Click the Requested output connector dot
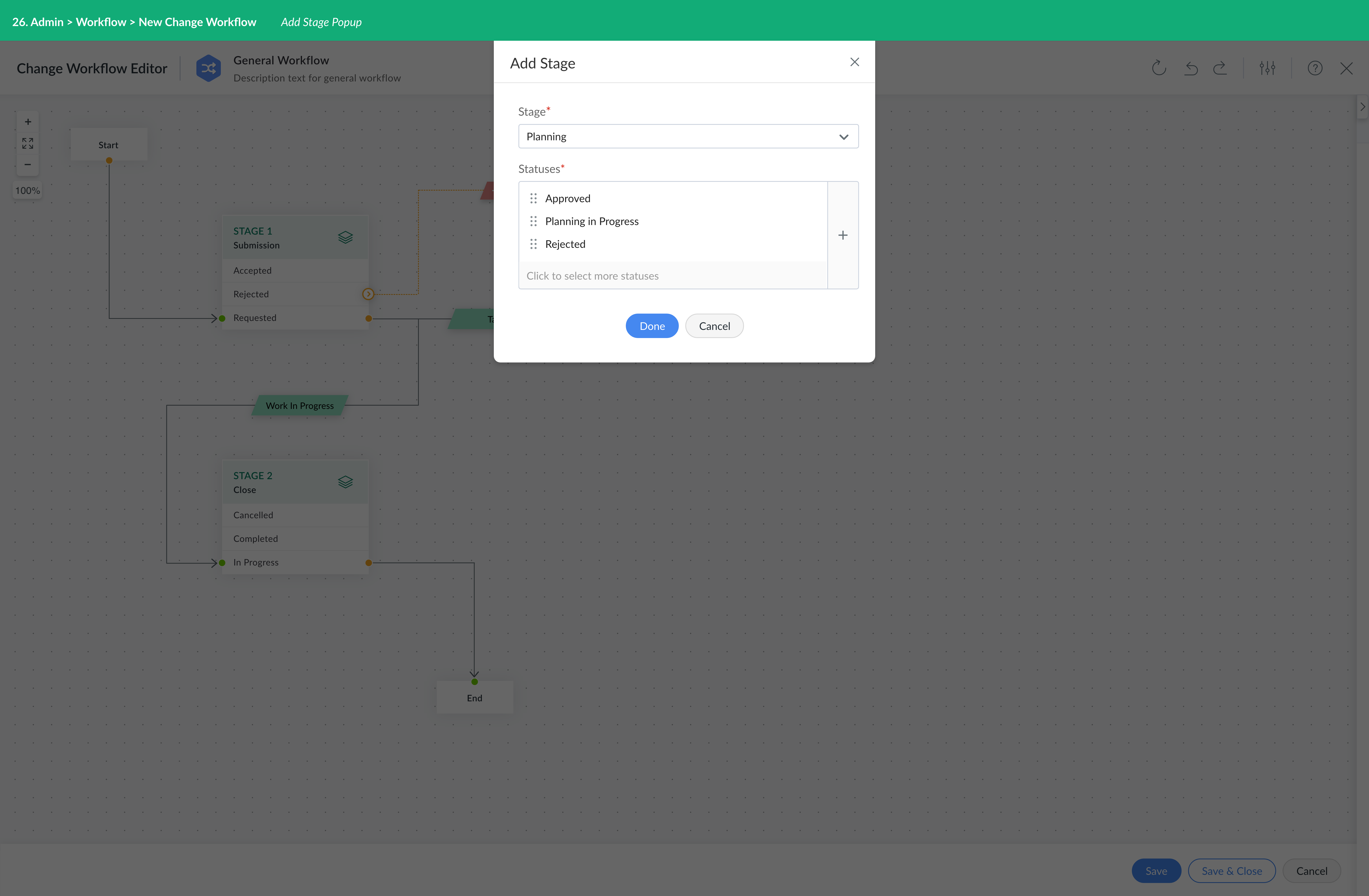1369x896 pixels. point(369,319)
